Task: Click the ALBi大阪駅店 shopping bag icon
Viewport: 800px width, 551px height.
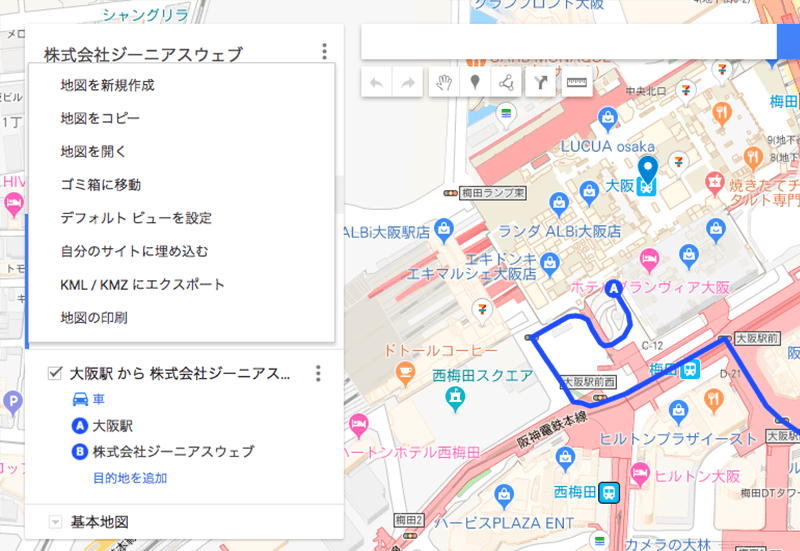Action: [444, 230]
